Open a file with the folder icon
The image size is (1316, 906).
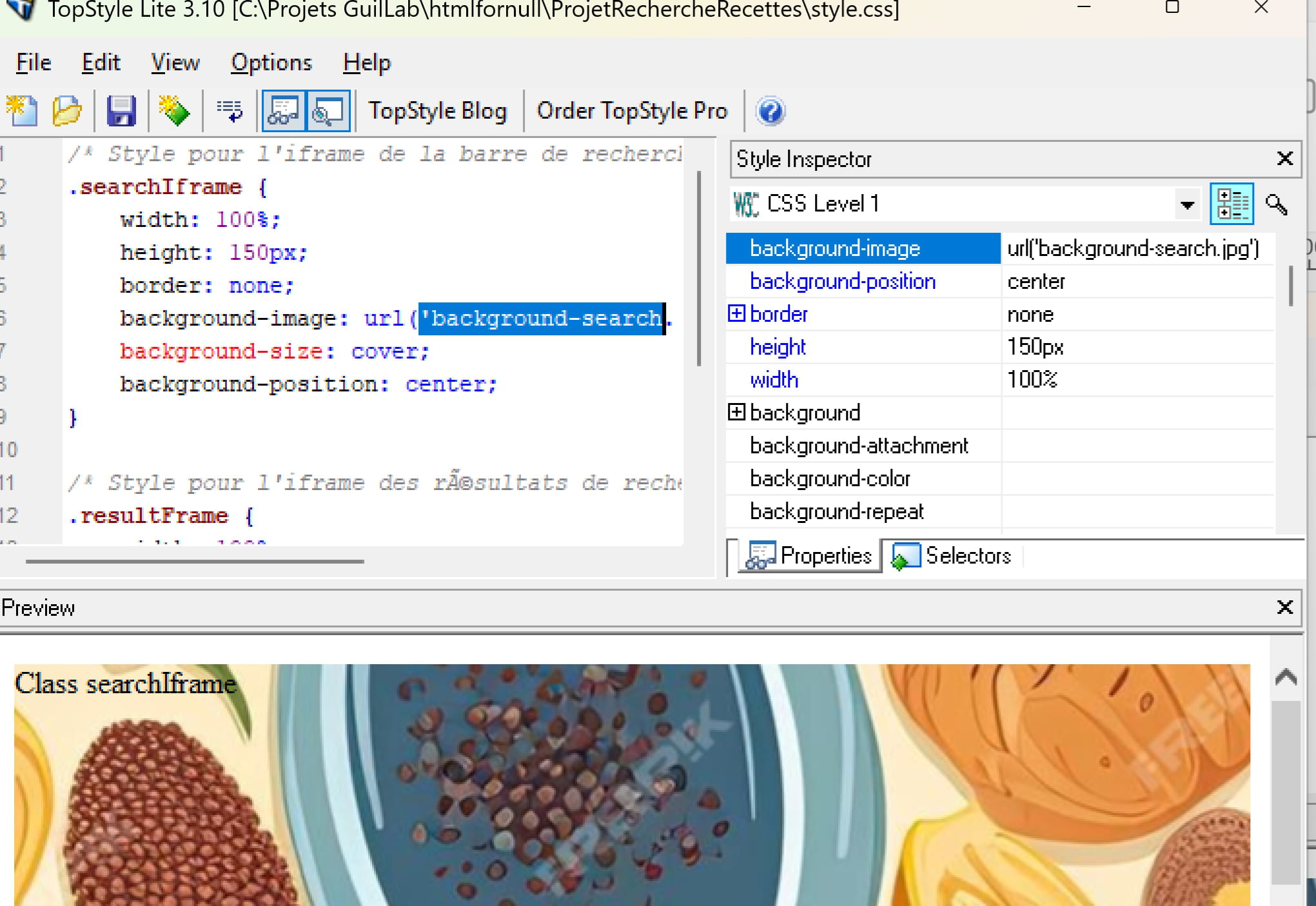tap(67, 111)
